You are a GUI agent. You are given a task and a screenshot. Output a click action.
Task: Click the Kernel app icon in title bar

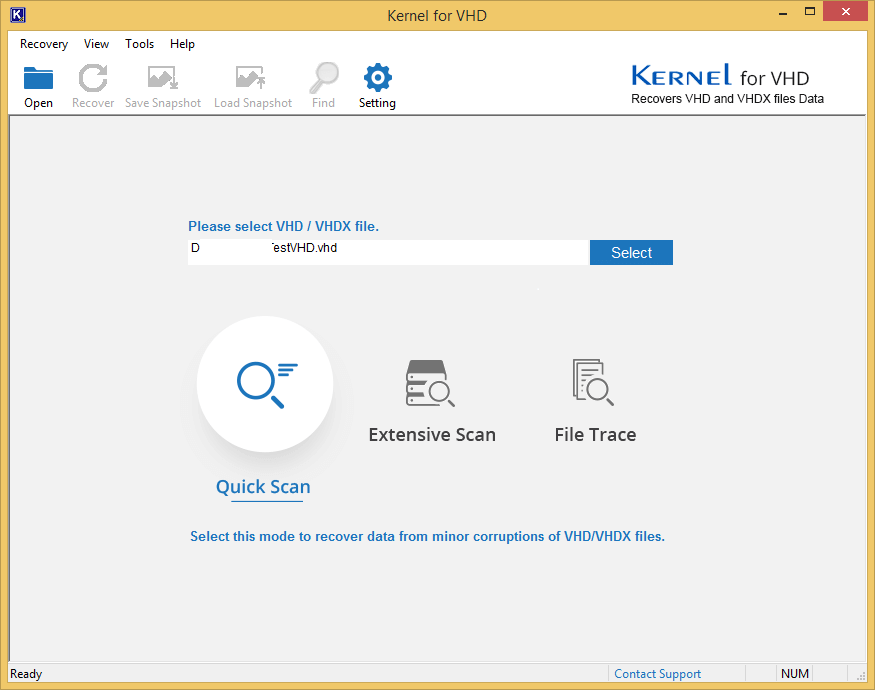click(18, 15)
